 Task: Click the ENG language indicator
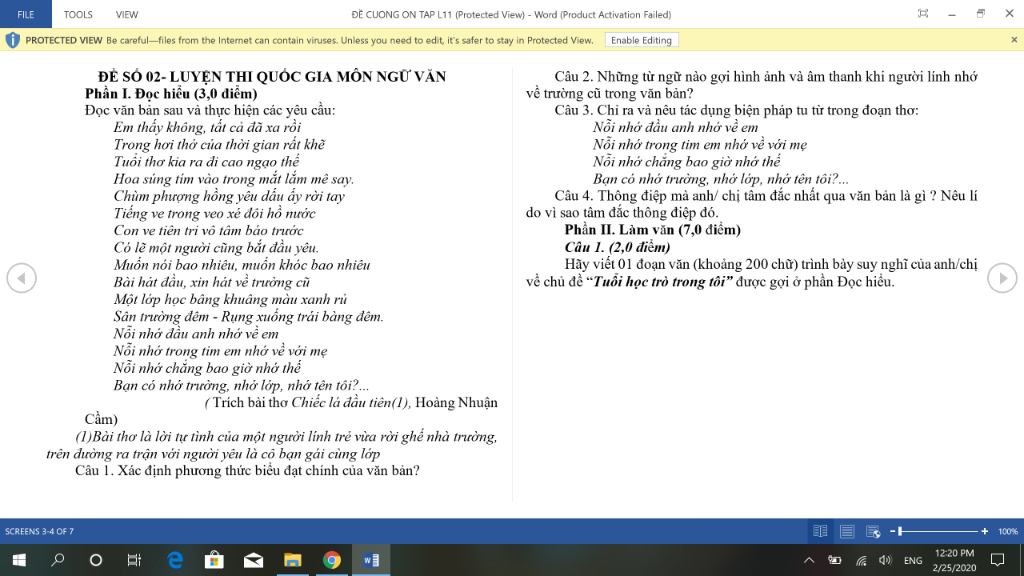[x=913, y=560]
